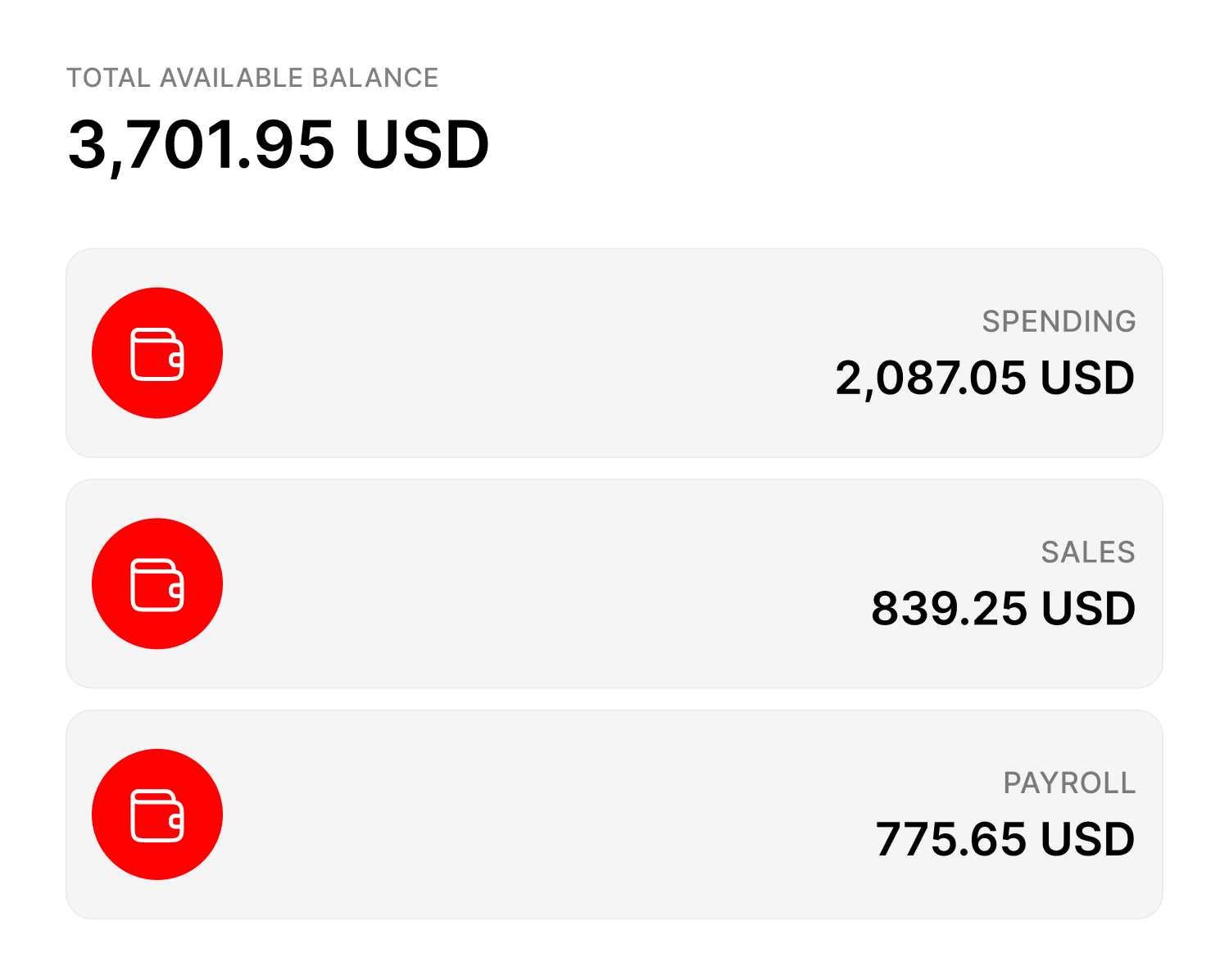Click the Total Available Balance heading
This screenshot has height=980, width=1229.
click(x=252, y=78)
